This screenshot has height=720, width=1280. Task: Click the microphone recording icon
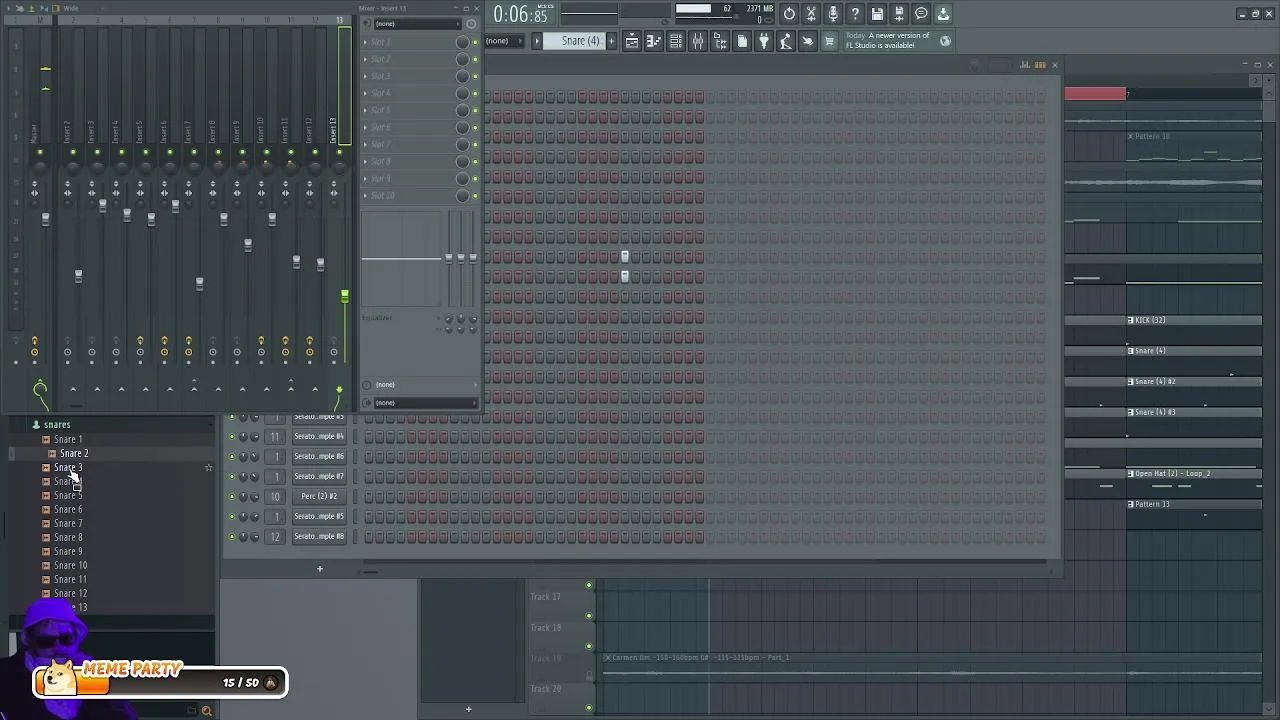pos(833,14)
